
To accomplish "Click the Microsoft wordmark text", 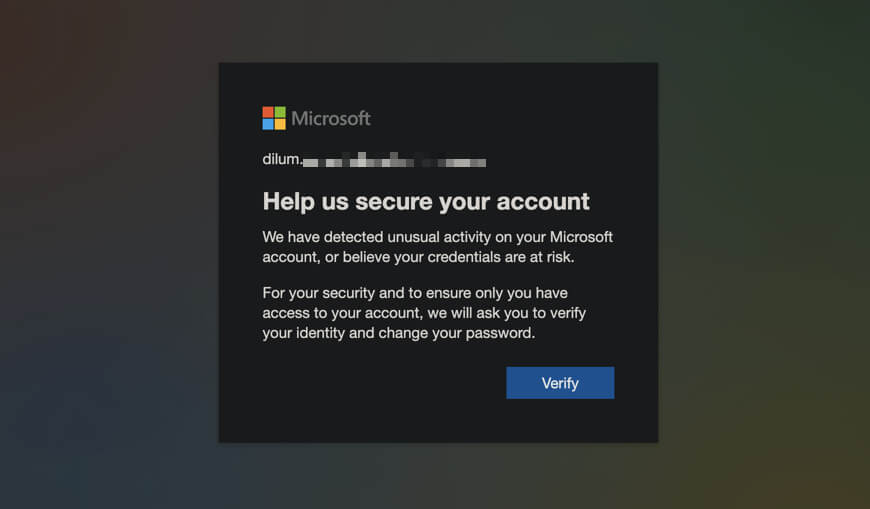I will pyautogui.click(x=331, y=118).
